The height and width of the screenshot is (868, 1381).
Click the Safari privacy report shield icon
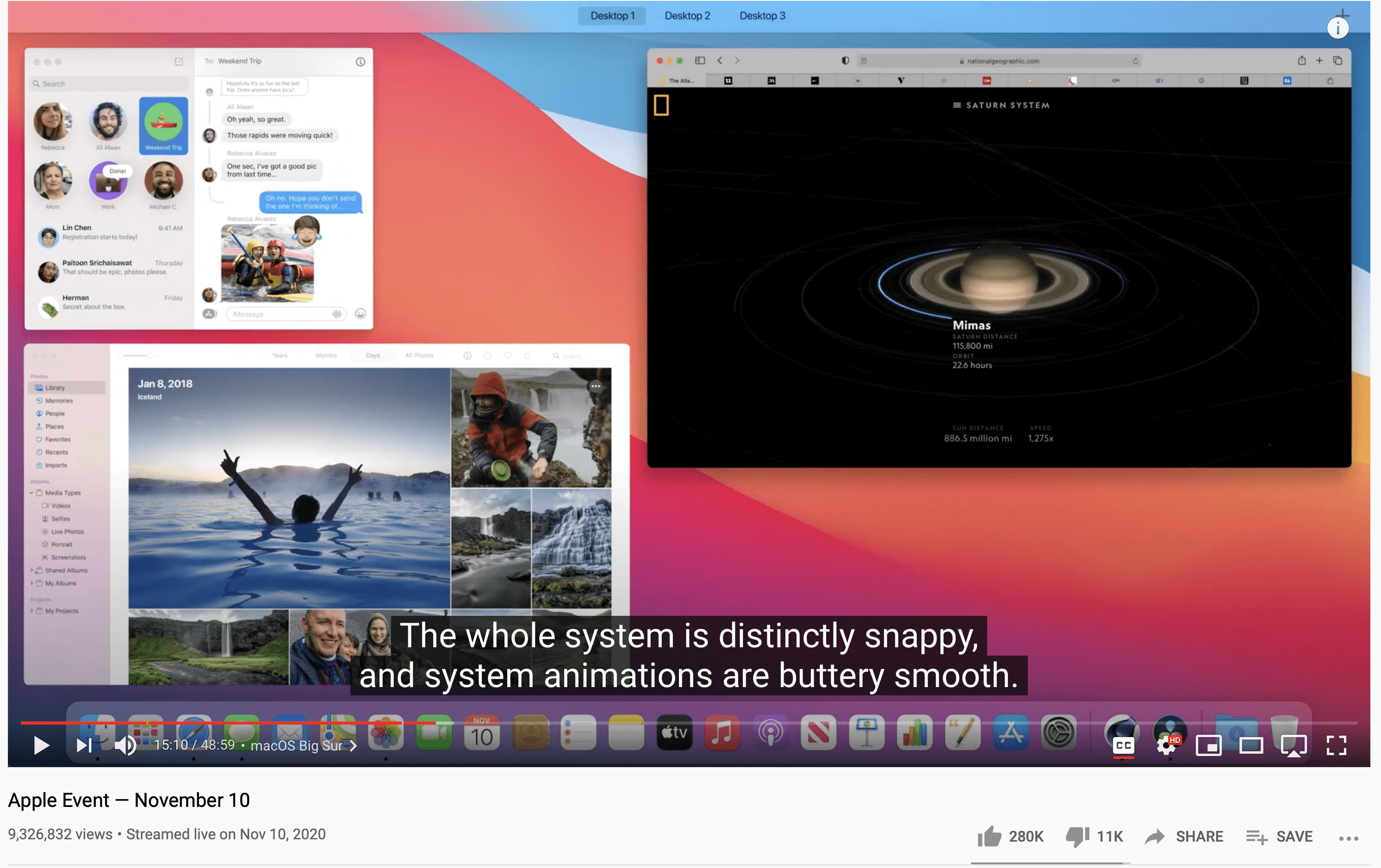846,61
